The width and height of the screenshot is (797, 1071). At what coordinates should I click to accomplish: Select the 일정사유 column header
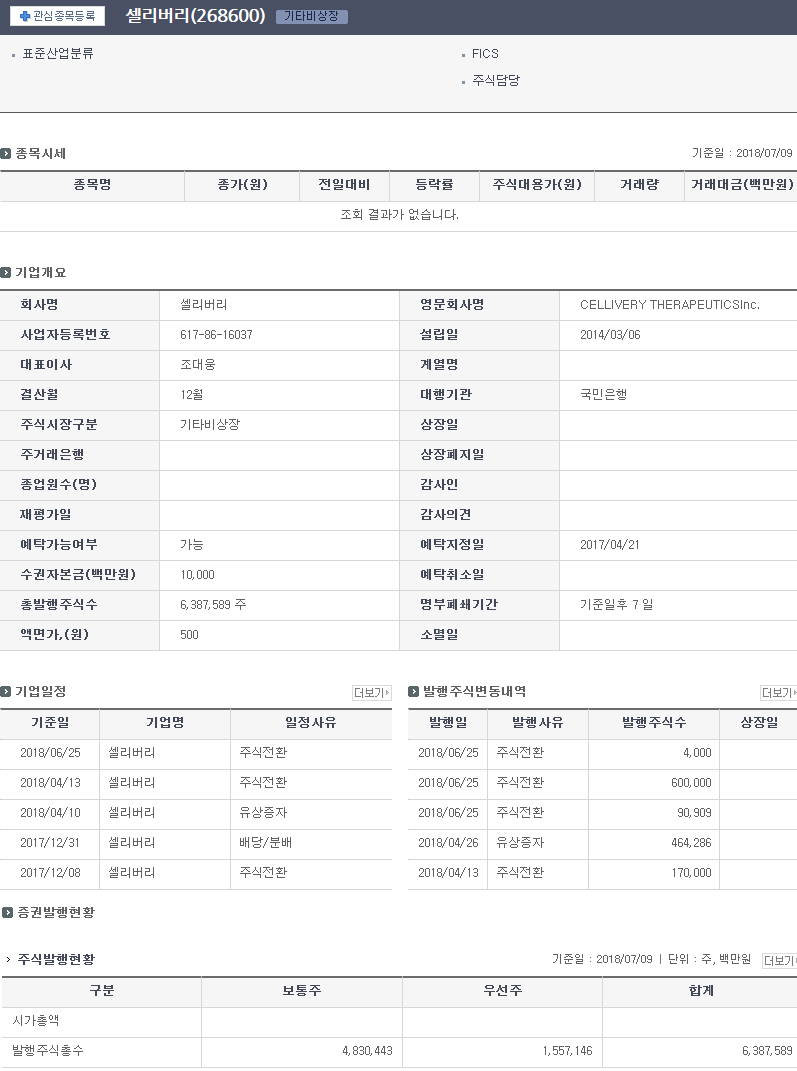[311, 723]
